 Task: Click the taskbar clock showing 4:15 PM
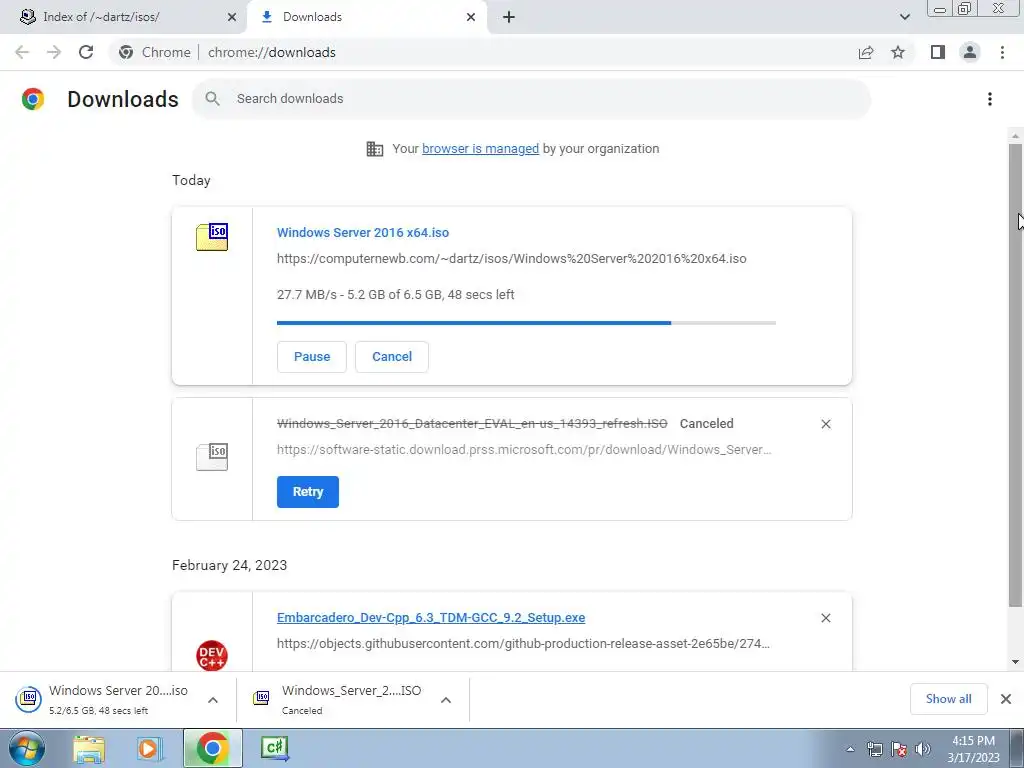click(x=974, y=748)
